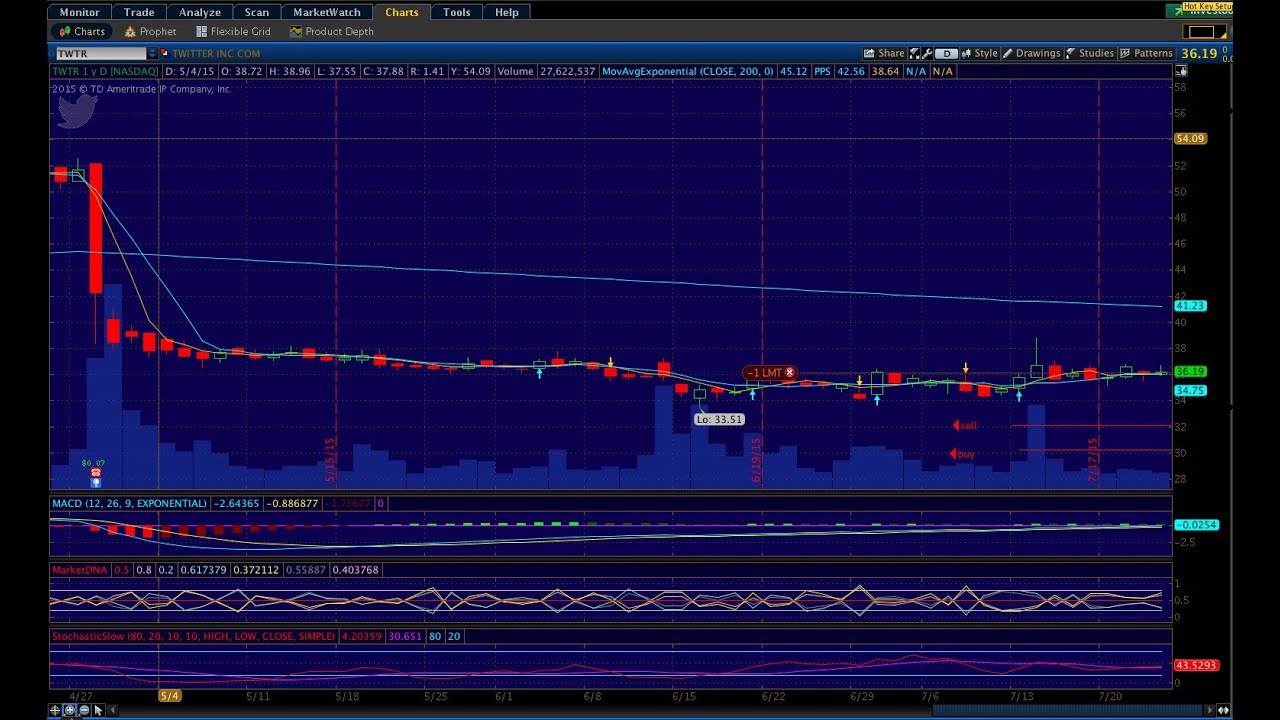Screen dimensions: 1280x720
Task: Click the MACD study header label
Action: (129, 503)
